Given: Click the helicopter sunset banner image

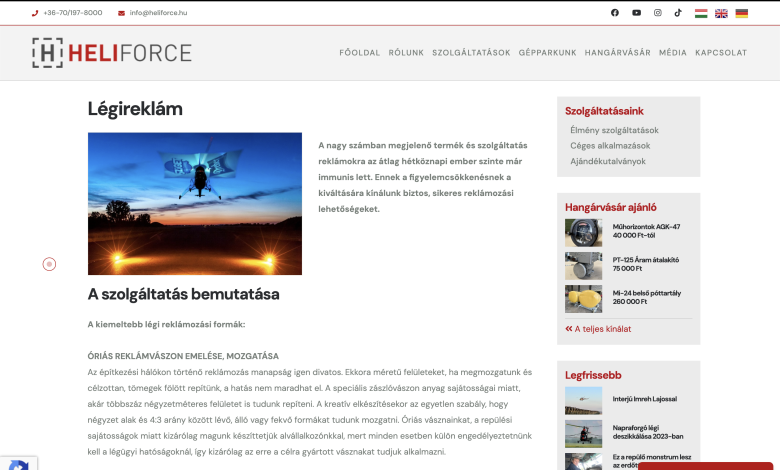Looking at the screenshot, I should click(x=195, y=203).
